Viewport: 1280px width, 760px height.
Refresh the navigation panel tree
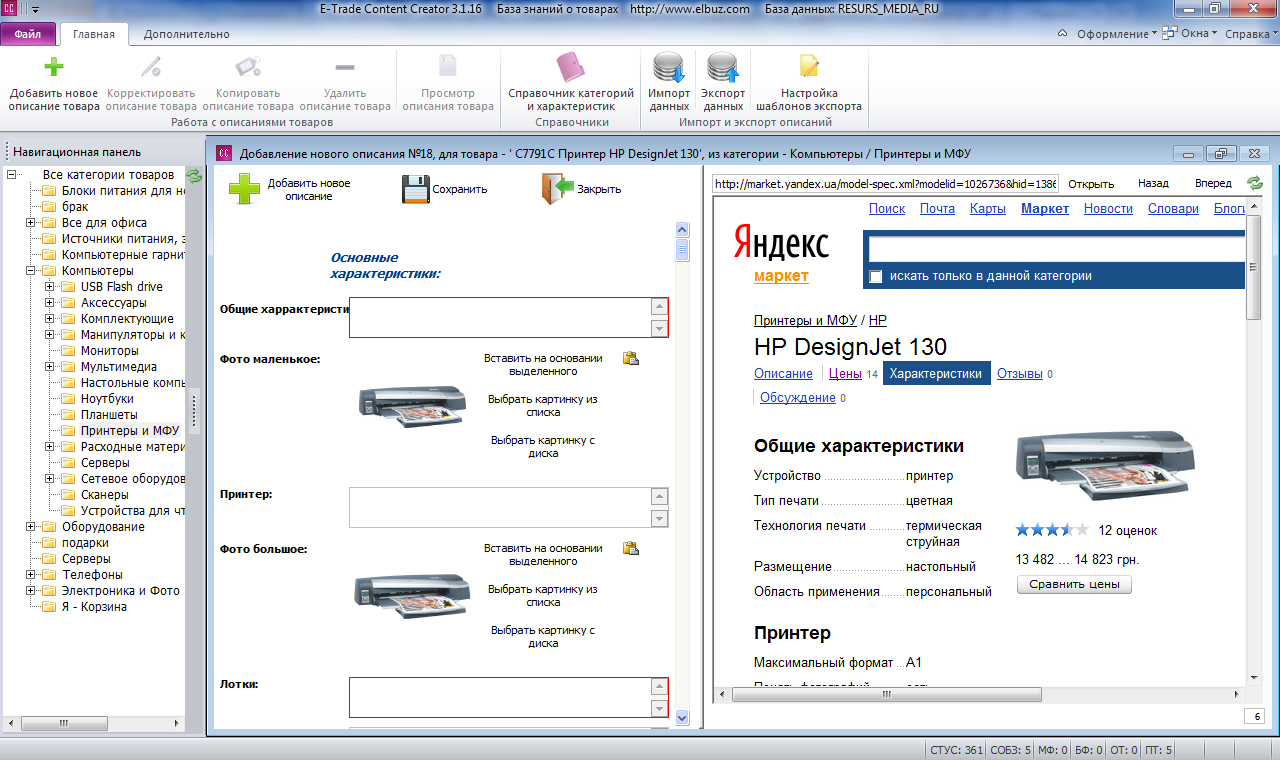coord(194,175)
